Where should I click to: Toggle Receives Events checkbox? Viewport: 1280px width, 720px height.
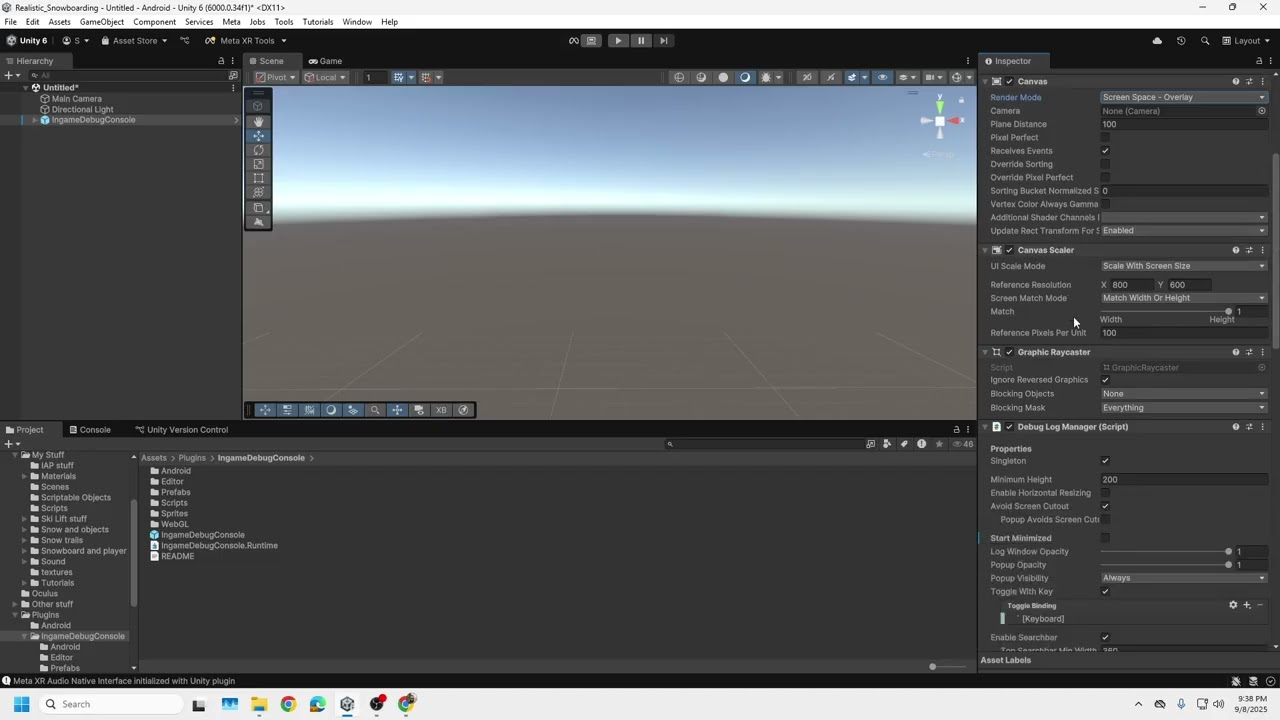[x=1105, y=151]
